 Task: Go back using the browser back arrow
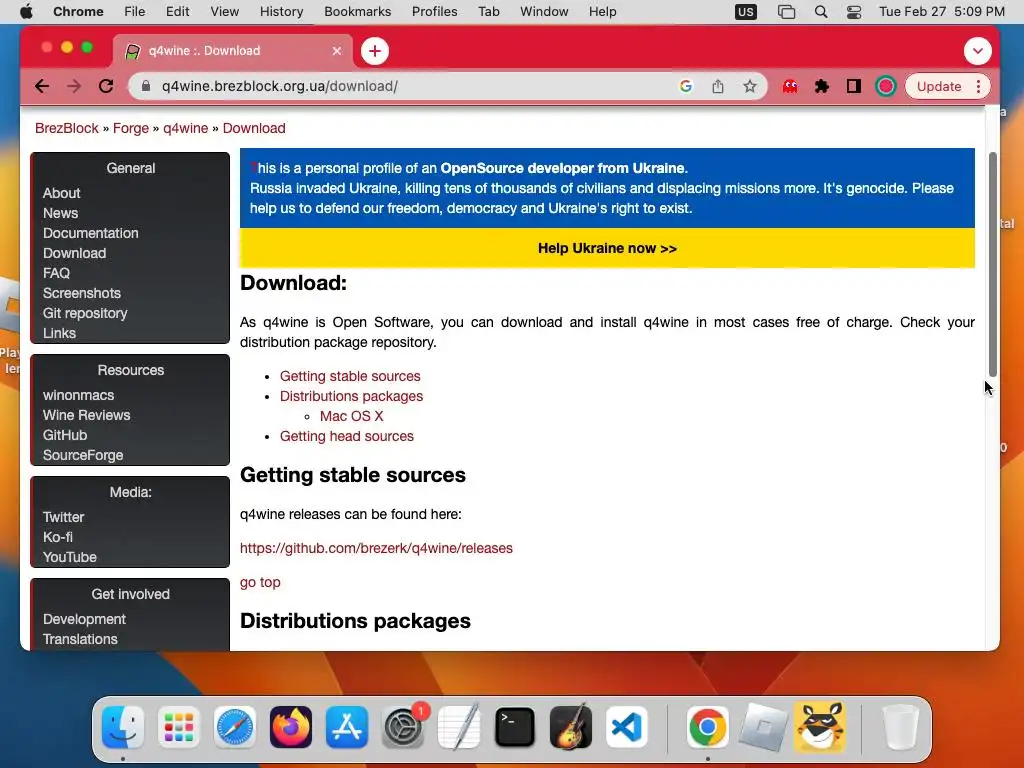click(x=42, y=86)
